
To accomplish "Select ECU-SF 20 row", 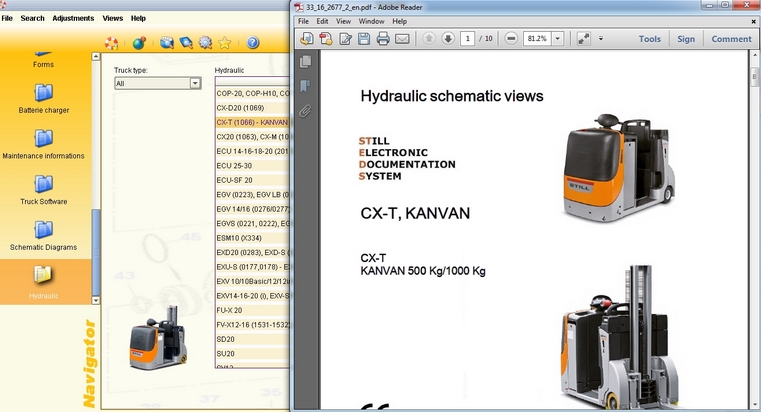I will [x=252, y=180].
